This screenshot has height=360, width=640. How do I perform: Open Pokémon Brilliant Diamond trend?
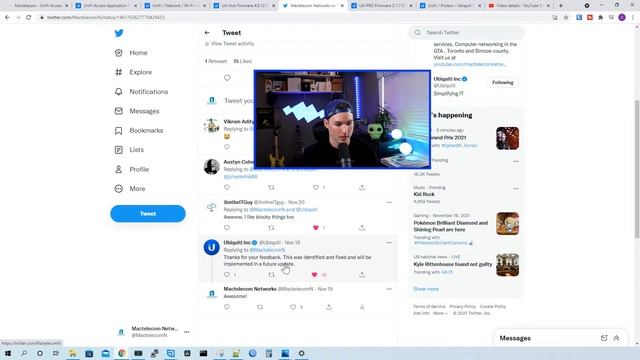tap(451, 226)
